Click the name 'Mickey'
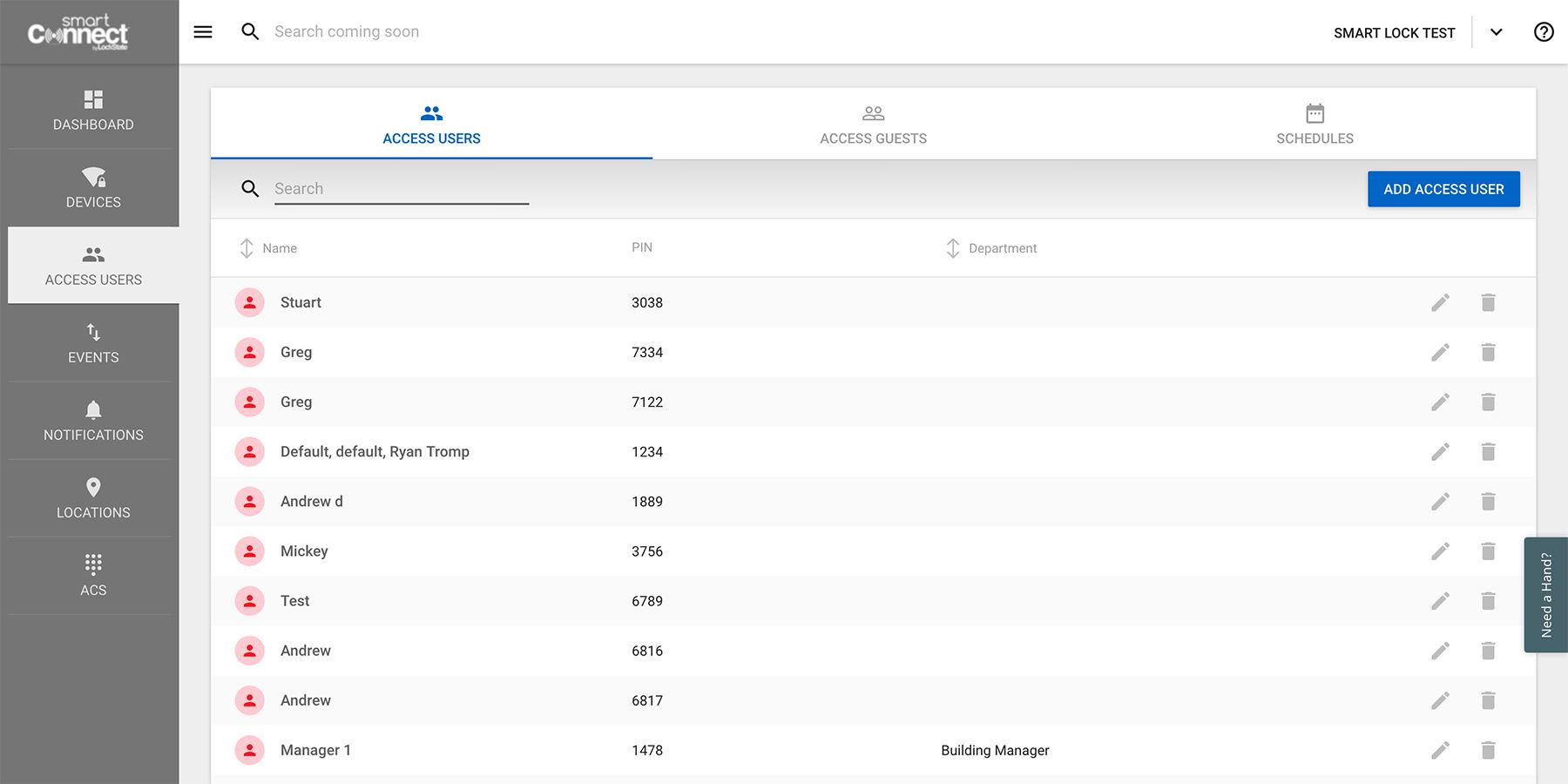This screenshot has height=784, width=1568. tap(304, 551)
